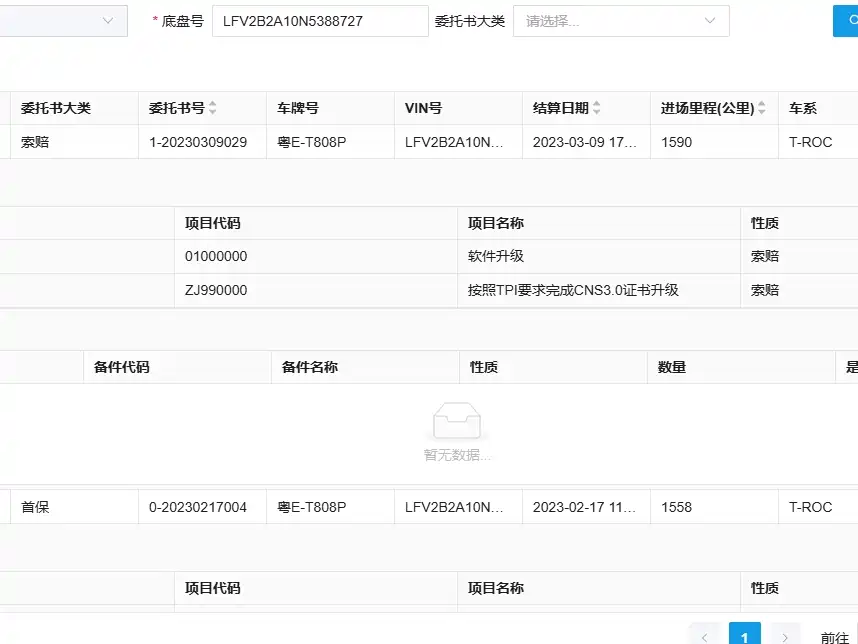858x644 pixels.
Task: Click the 软件升级 project row
Action: pyautogui.click(x=429, y=256)
